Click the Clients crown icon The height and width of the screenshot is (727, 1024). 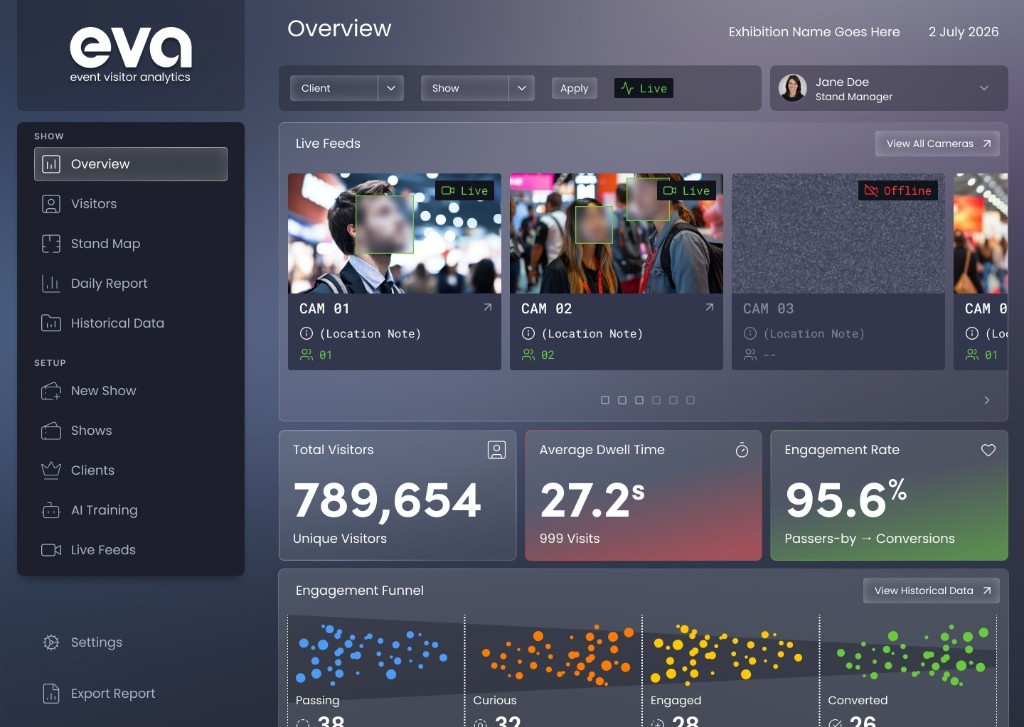point(51,470)
